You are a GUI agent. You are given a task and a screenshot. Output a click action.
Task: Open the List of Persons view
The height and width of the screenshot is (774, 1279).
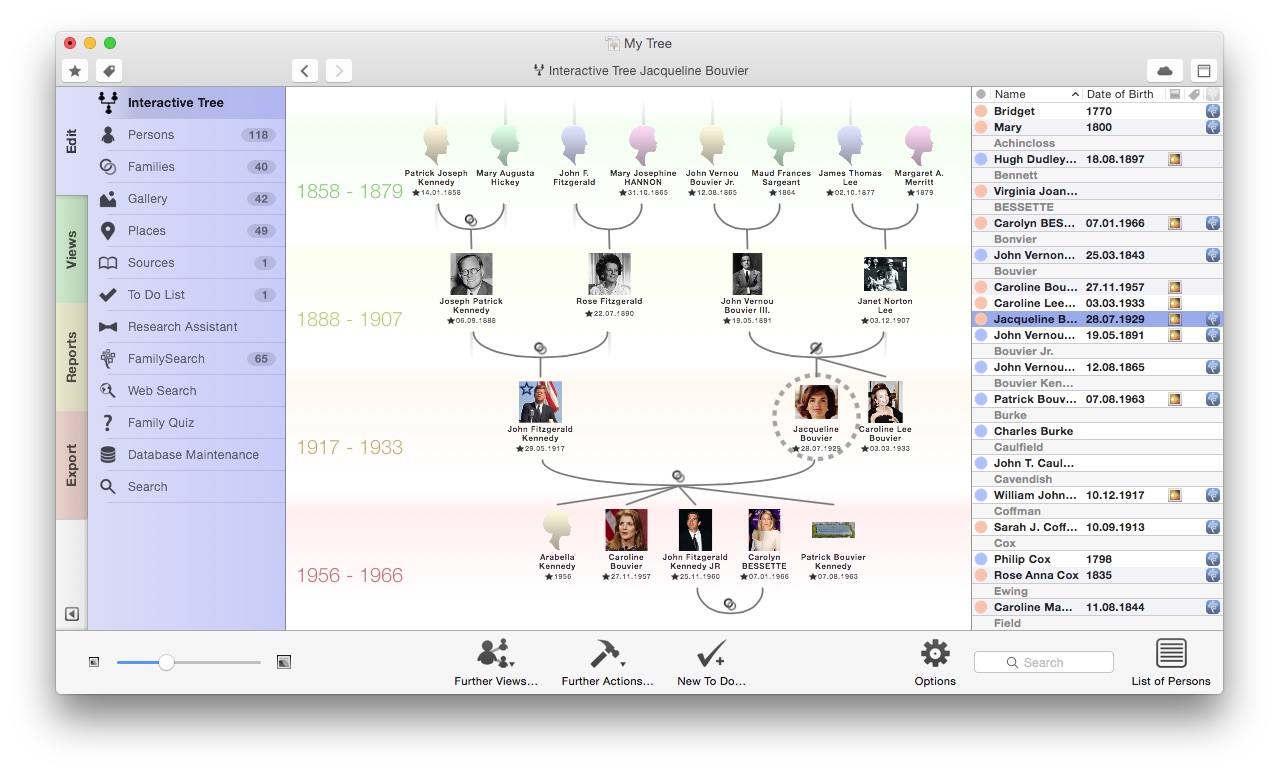(x=1170, y=657)
